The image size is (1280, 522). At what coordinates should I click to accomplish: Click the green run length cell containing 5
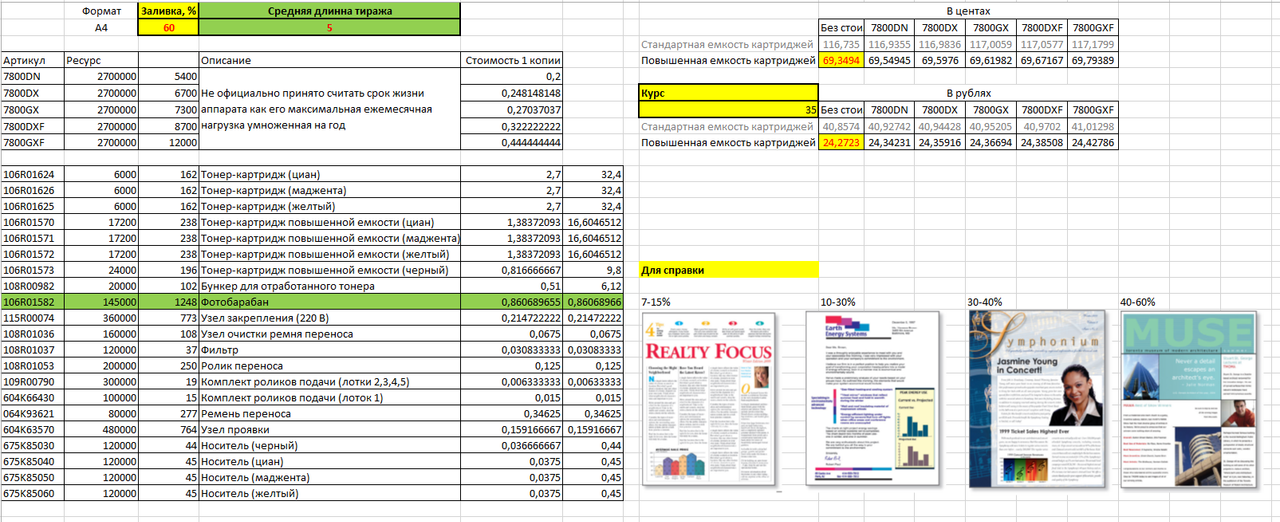pos(330,28)
